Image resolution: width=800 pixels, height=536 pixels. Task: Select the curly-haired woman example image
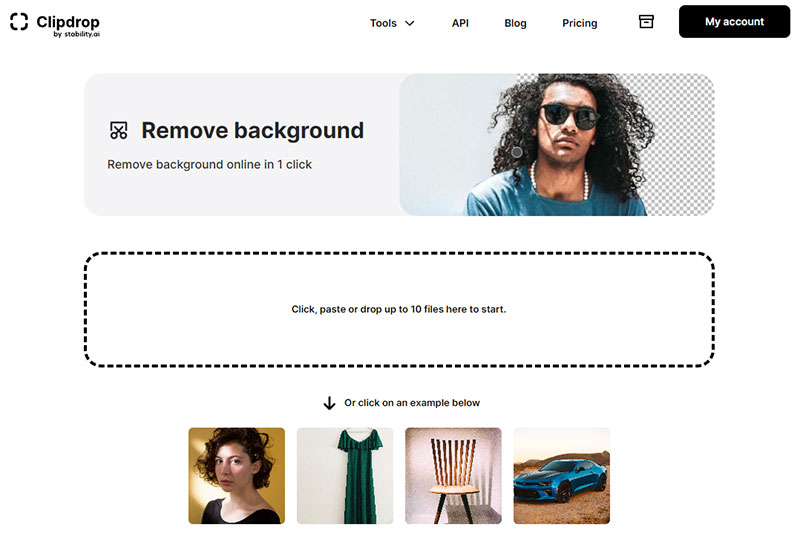click(x=237, y=475)
